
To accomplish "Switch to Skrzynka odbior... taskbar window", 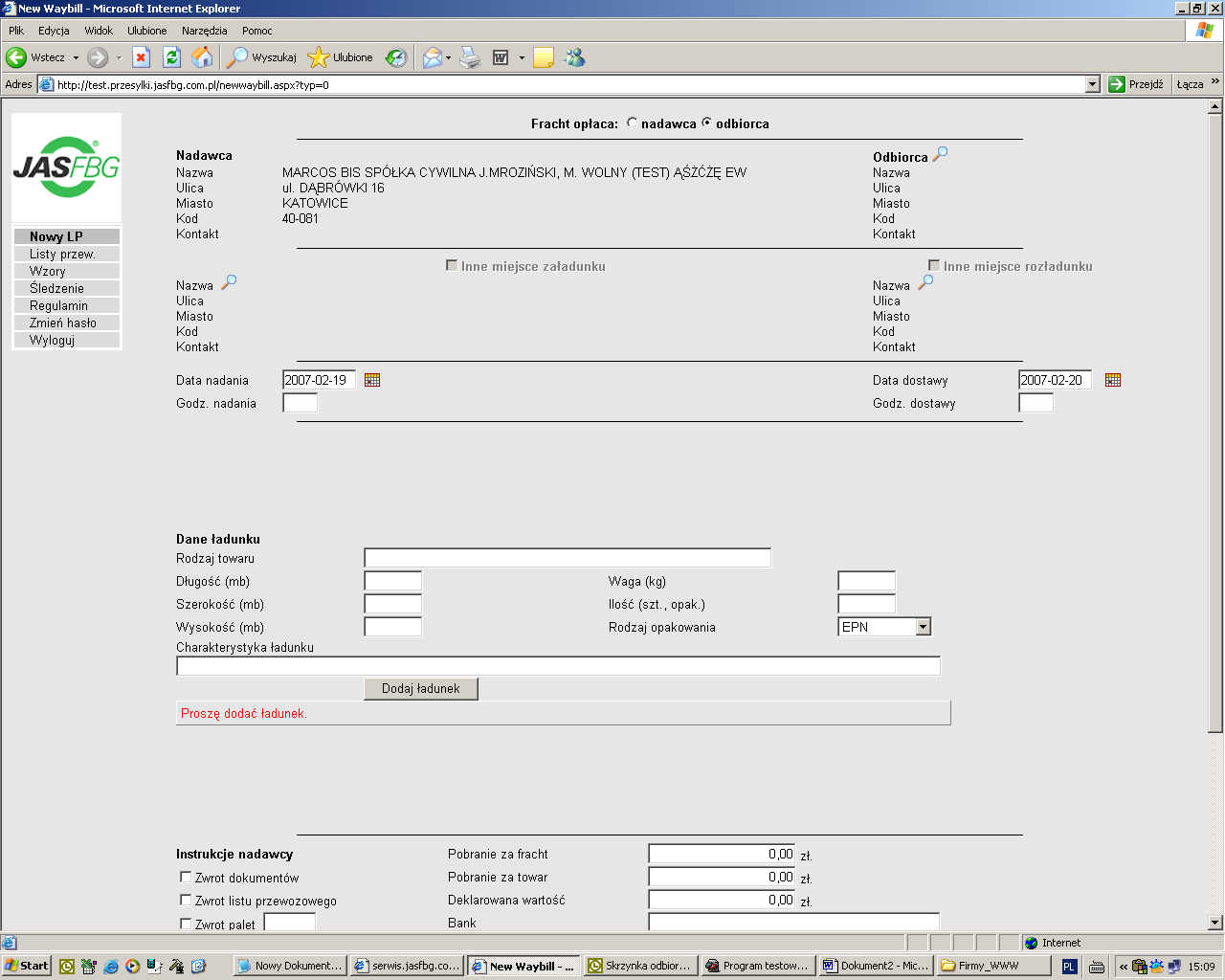I will pos(640,966).
